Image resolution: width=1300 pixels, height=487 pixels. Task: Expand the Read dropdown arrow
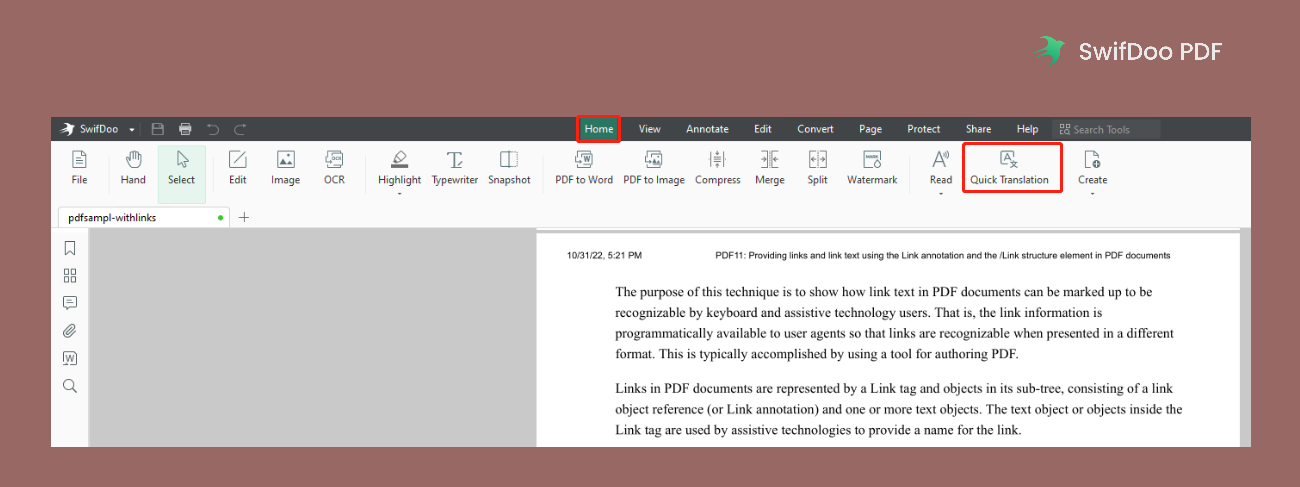pyautogui.click(x=941, y=193)
